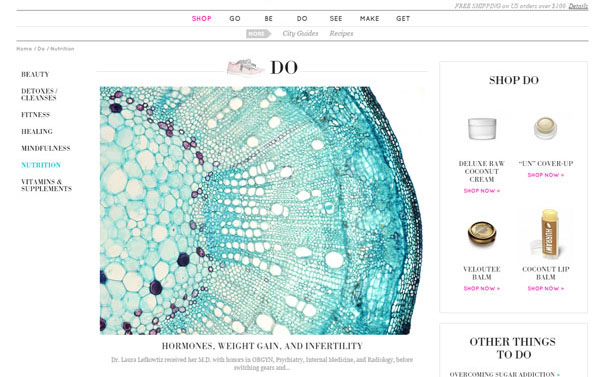Open the GET menu item

[403, 18]
